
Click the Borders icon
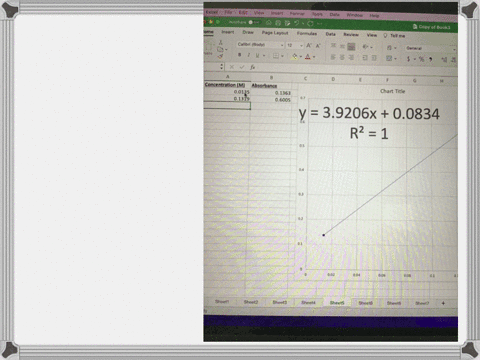[x=276, y=56]
